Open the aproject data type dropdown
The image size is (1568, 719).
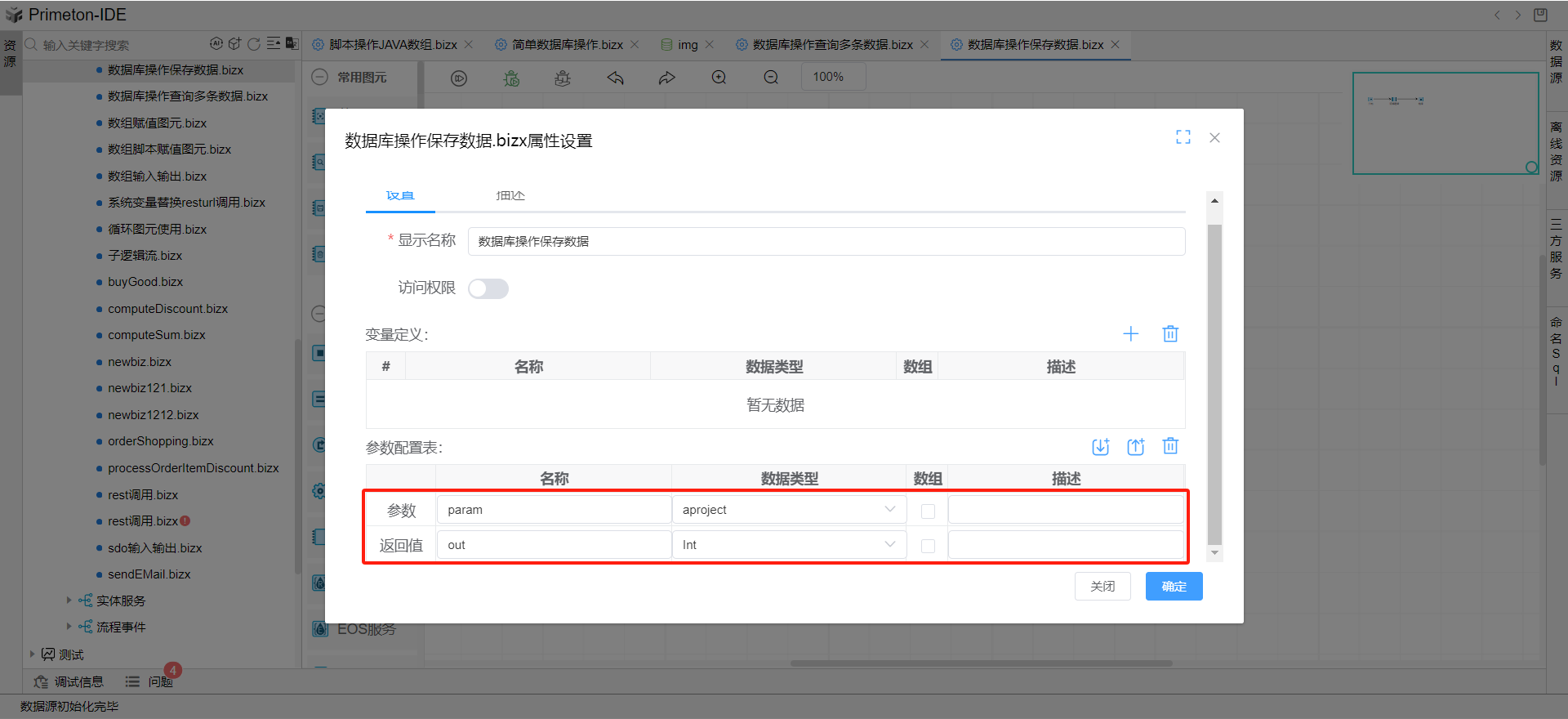[x=789, y=510]
